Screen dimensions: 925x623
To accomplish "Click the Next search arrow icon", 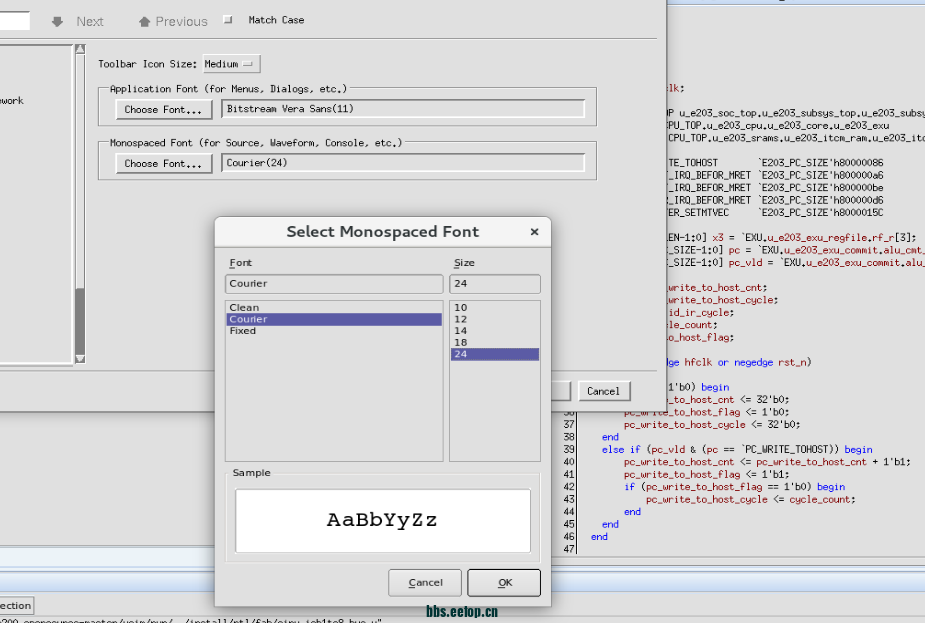I will (x=57, y=22).
